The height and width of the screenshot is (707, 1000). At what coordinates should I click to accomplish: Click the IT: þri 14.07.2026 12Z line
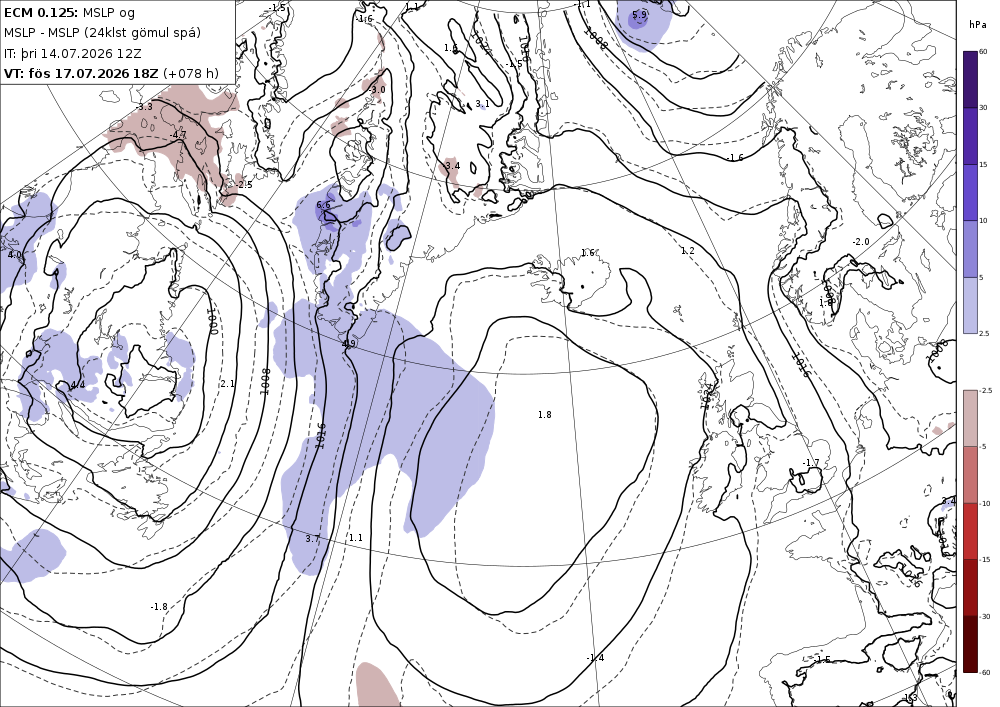73,53
